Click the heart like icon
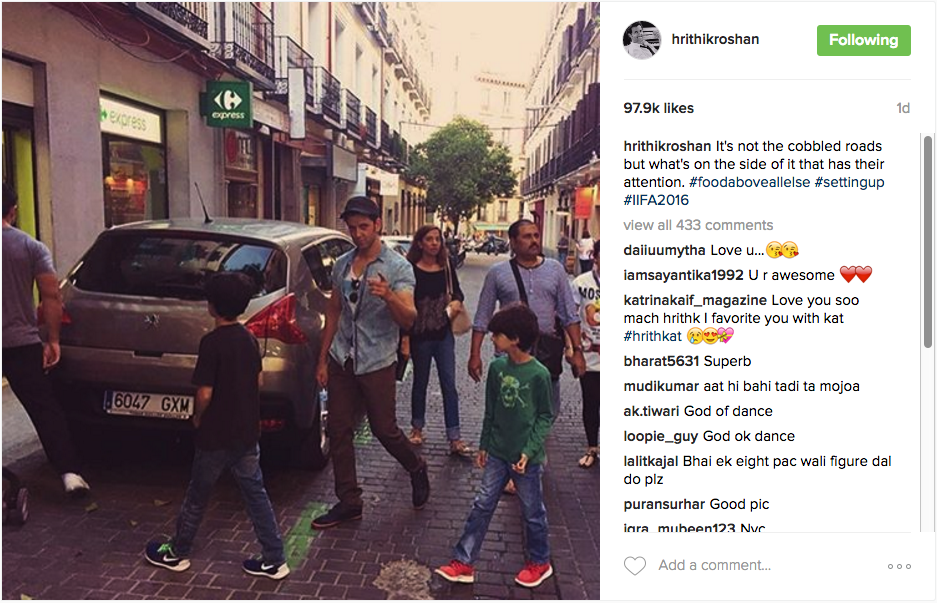 pyautogui.click(x=635, y=565)
